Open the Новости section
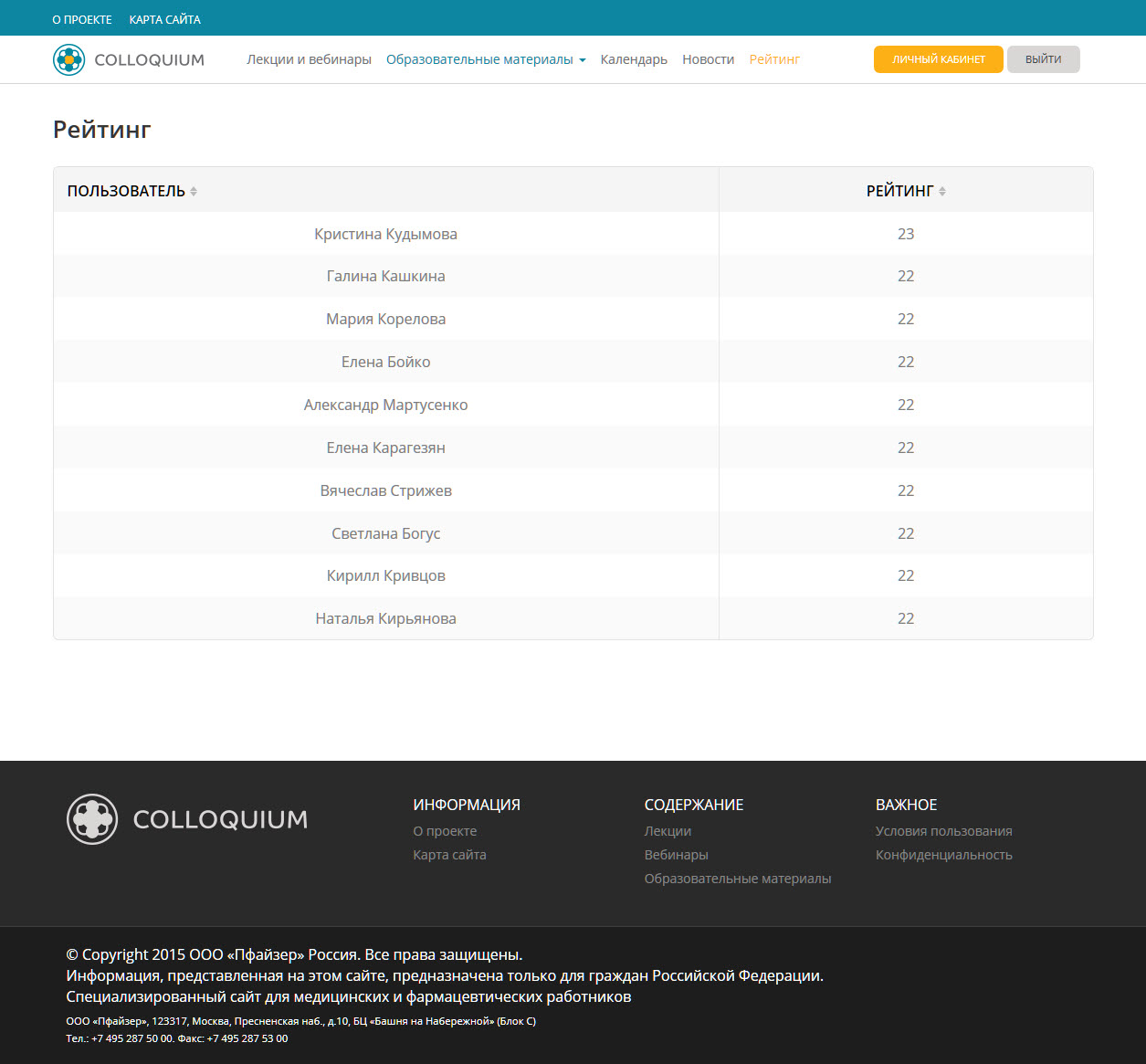The image size is (1146, 1064). pyautogui.click(x=708, y=60)
